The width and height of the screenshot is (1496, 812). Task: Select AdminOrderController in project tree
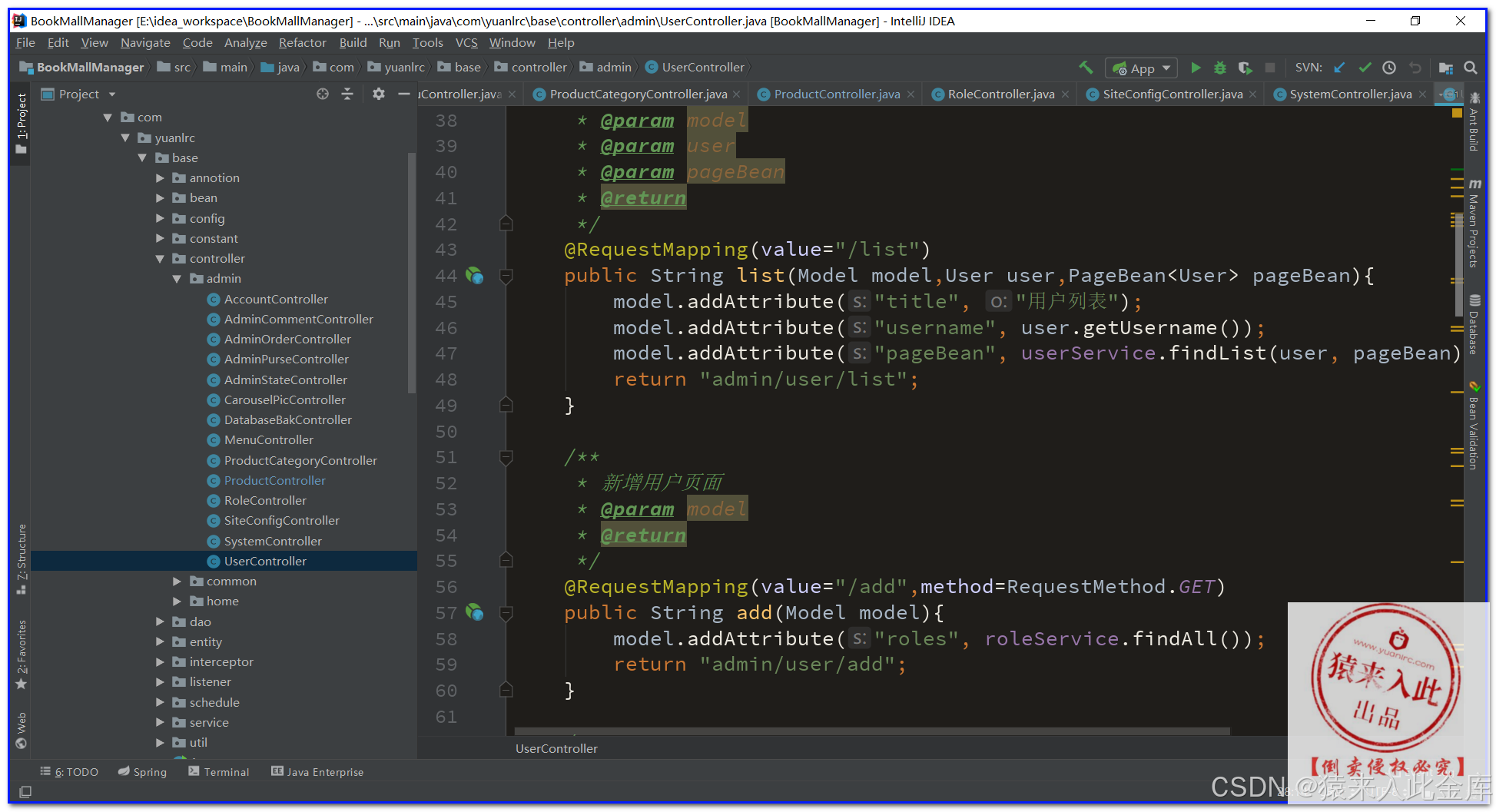287,340
